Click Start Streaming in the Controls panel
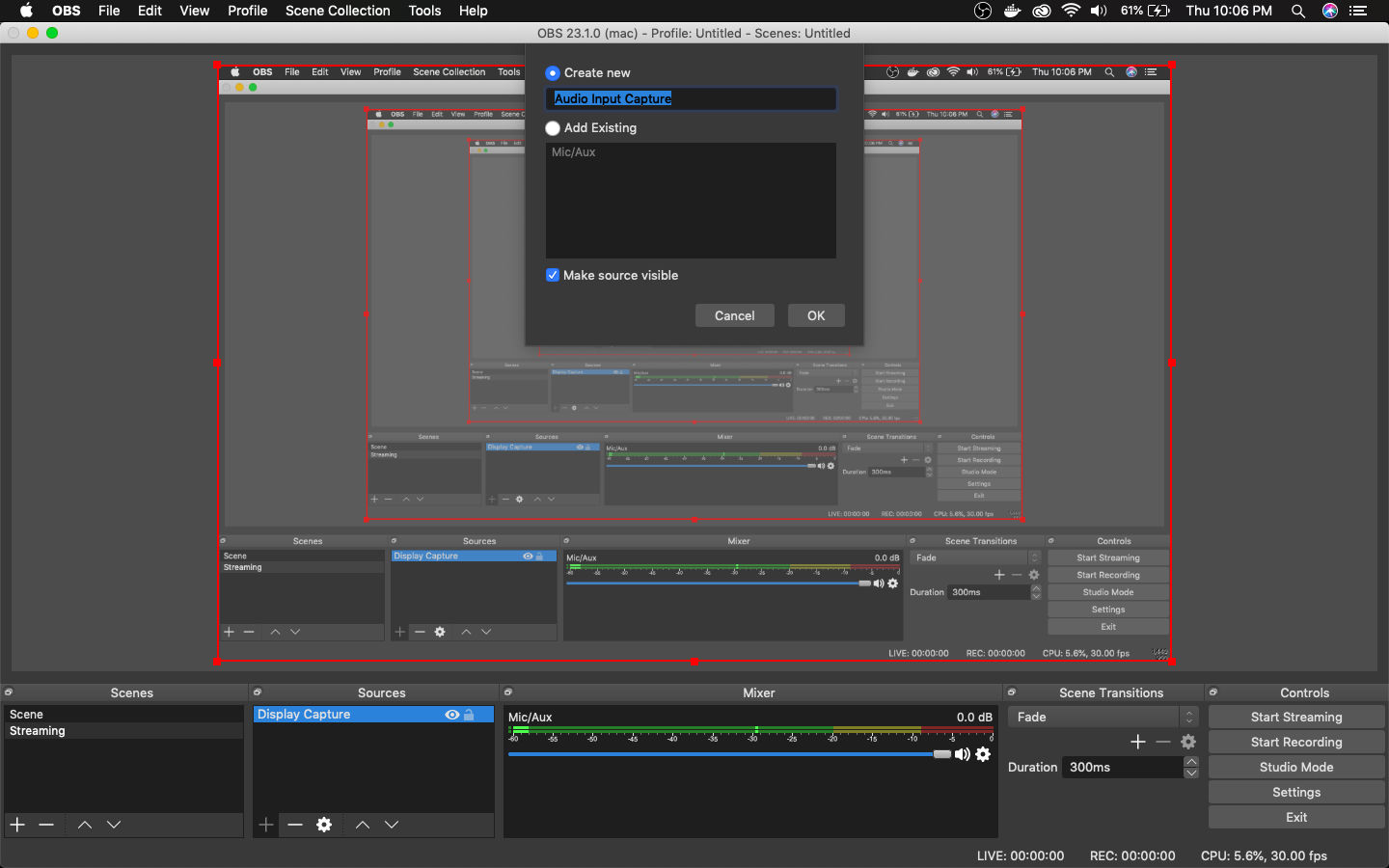This screenshot has height=868, width=1389. [1296, 717]
